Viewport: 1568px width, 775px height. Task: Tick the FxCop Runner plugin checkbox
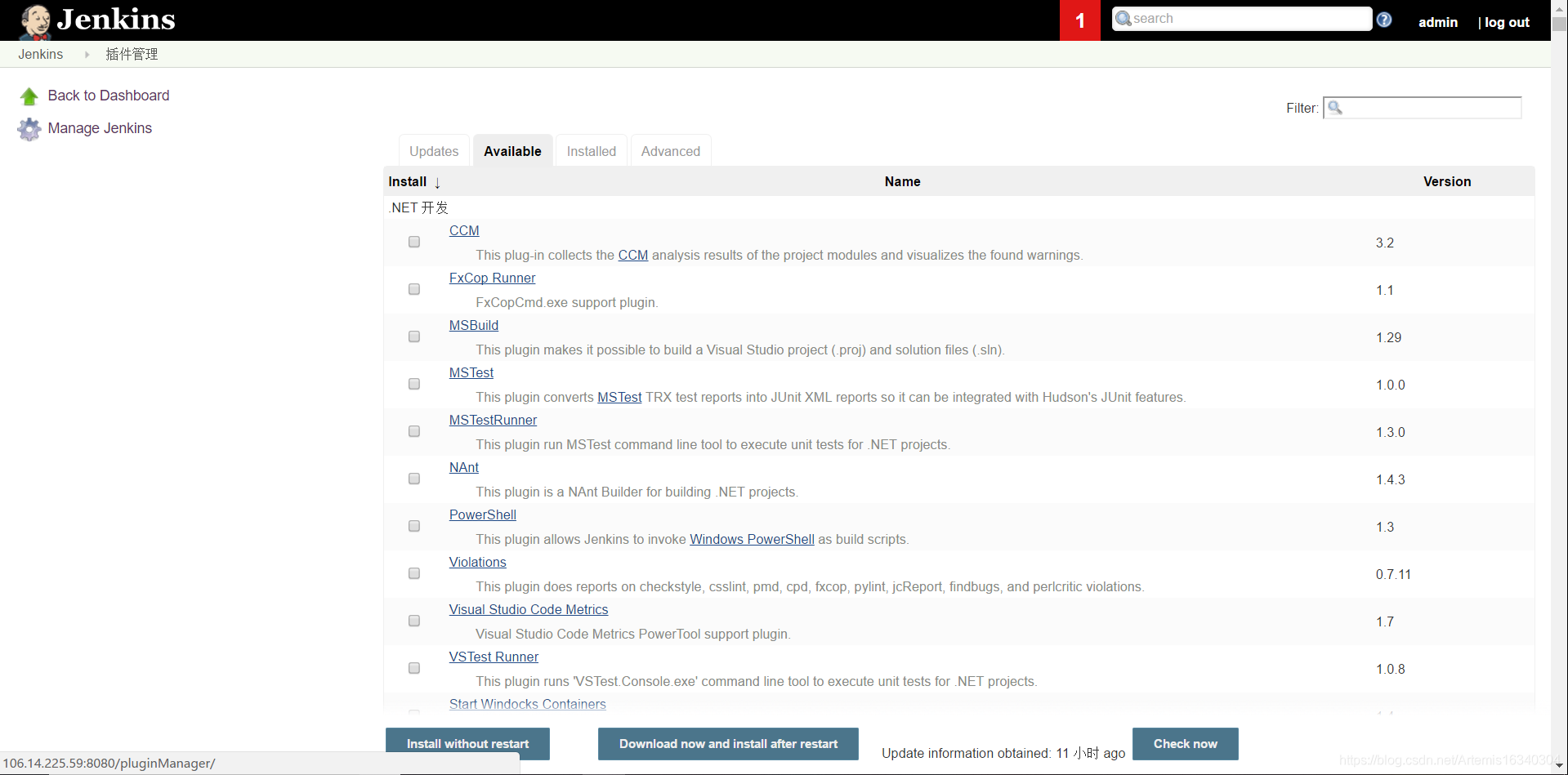click(414, 289)
